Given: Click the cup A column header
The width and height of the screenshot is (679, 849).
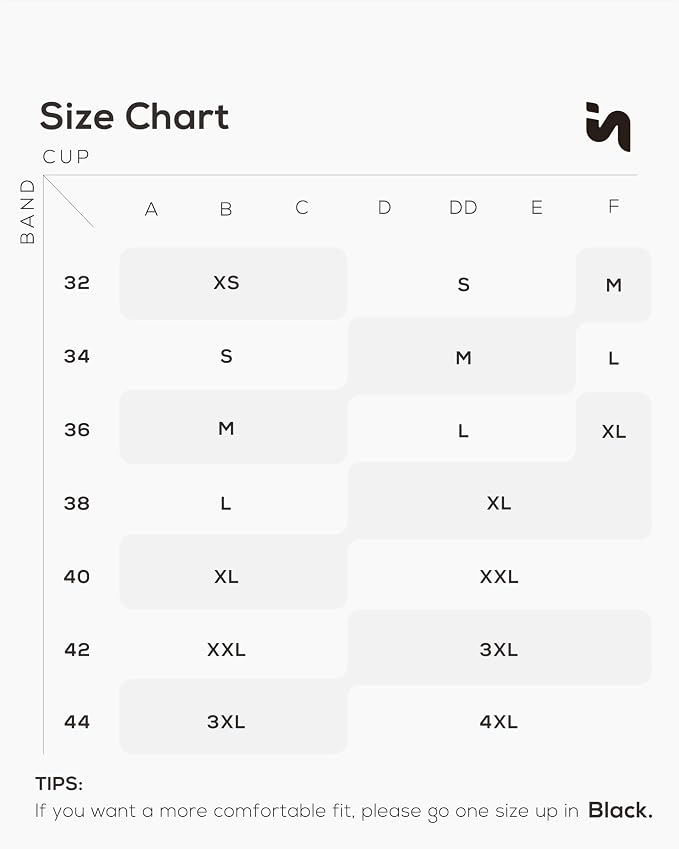Looking at the screenshot, I should [x=151, y=209].
